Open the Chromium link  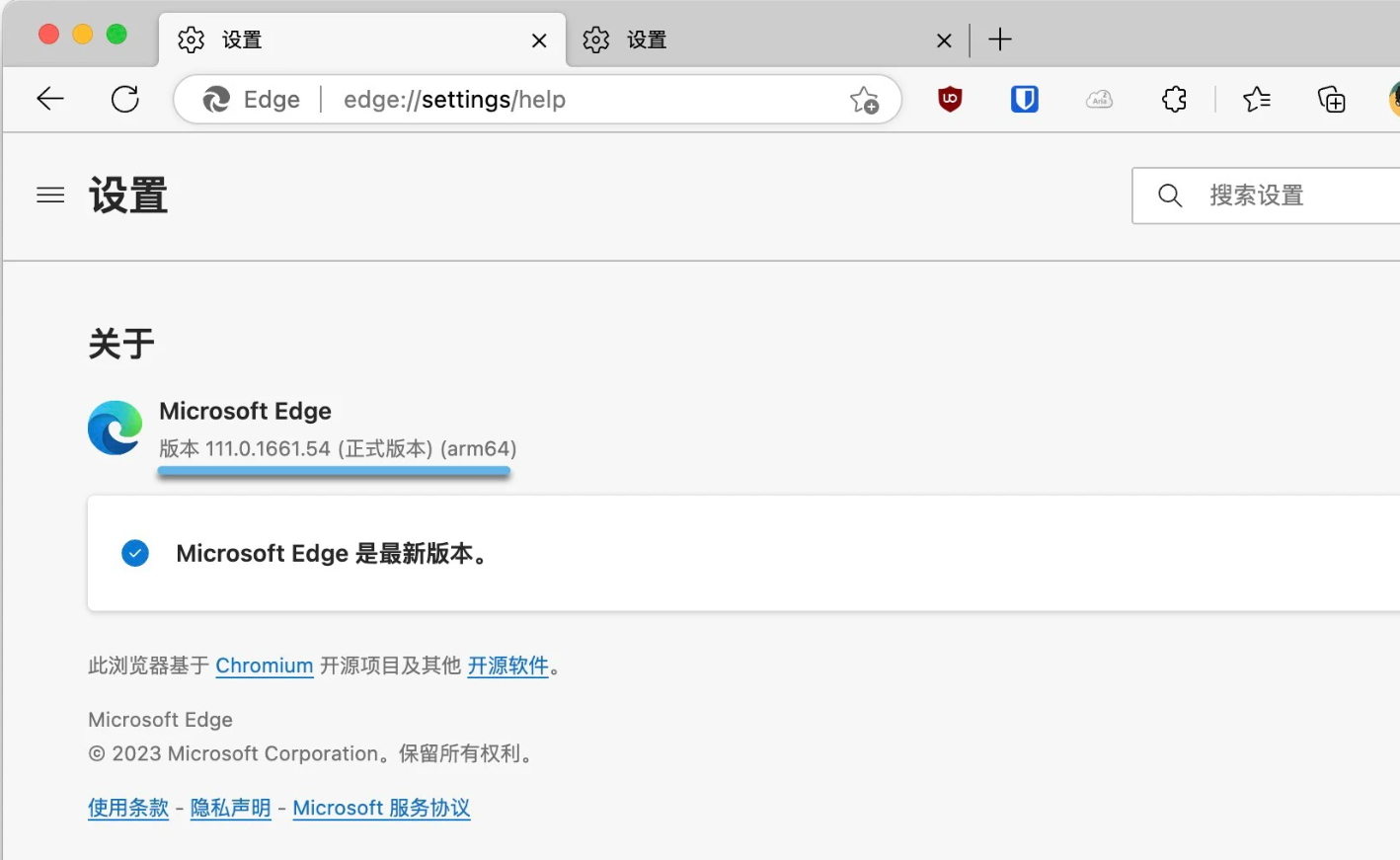[265, 665]
